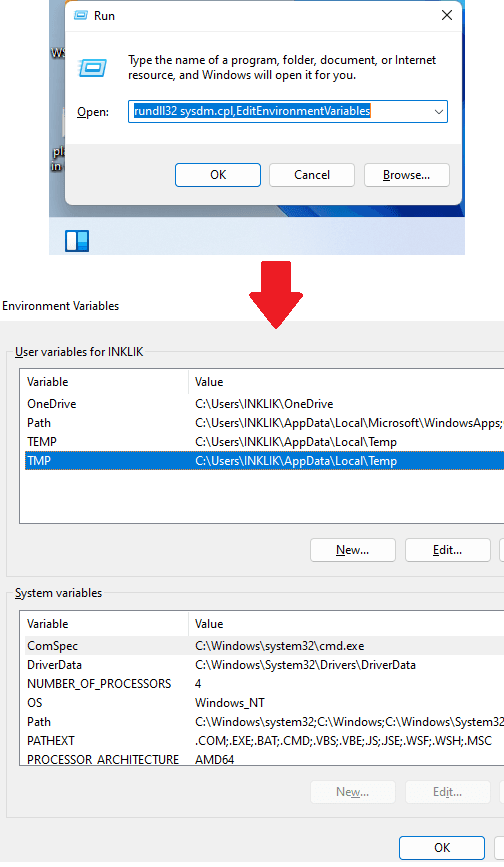
Task: Select the system Path variable row
Action: point(264,722)
